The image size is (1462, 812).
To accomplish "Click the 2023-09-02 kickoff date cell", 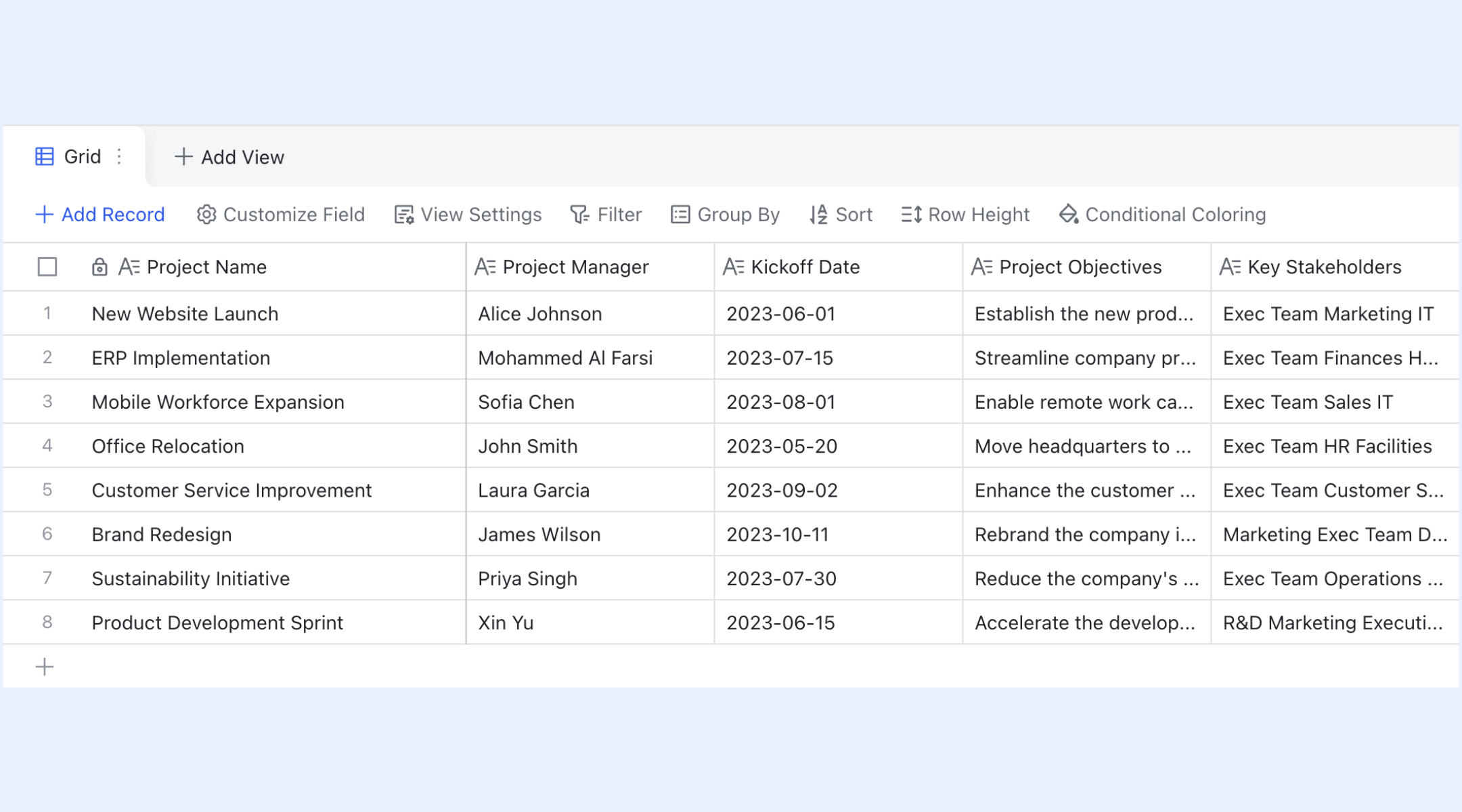I will pos(839,490).
